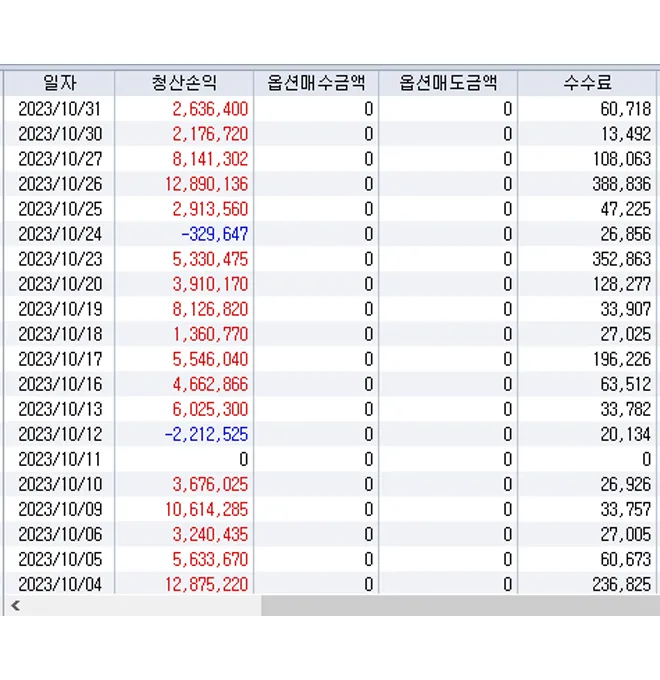Image resolution: width=660 pixels, height=680 pixels.
Task: Click fee value 20,134
Action: click(x=626, y=435)
